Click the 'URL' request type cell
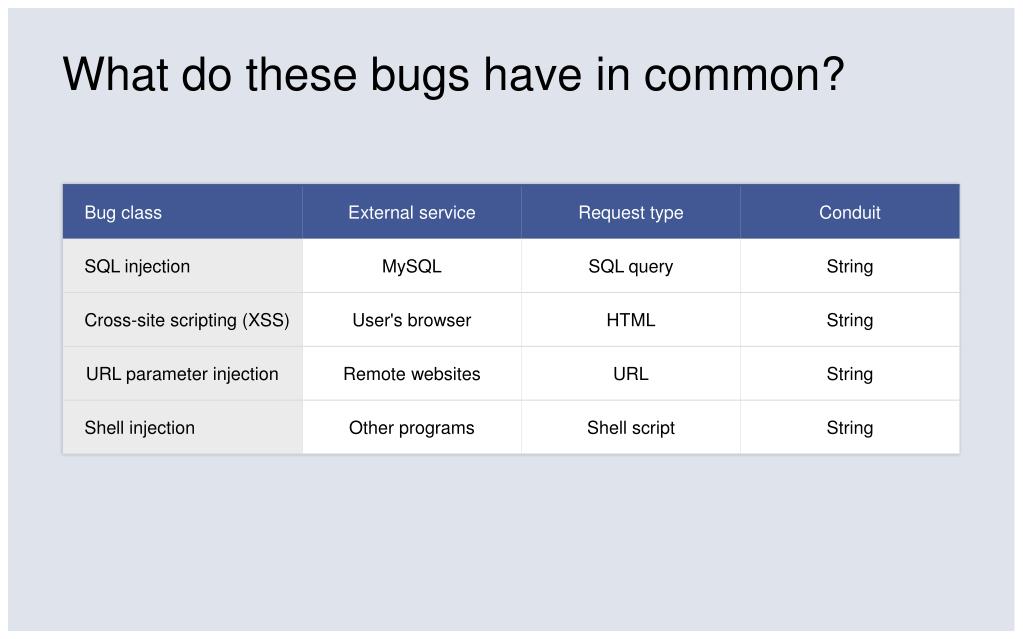1023x639 pixels. (x=631, y=373)
